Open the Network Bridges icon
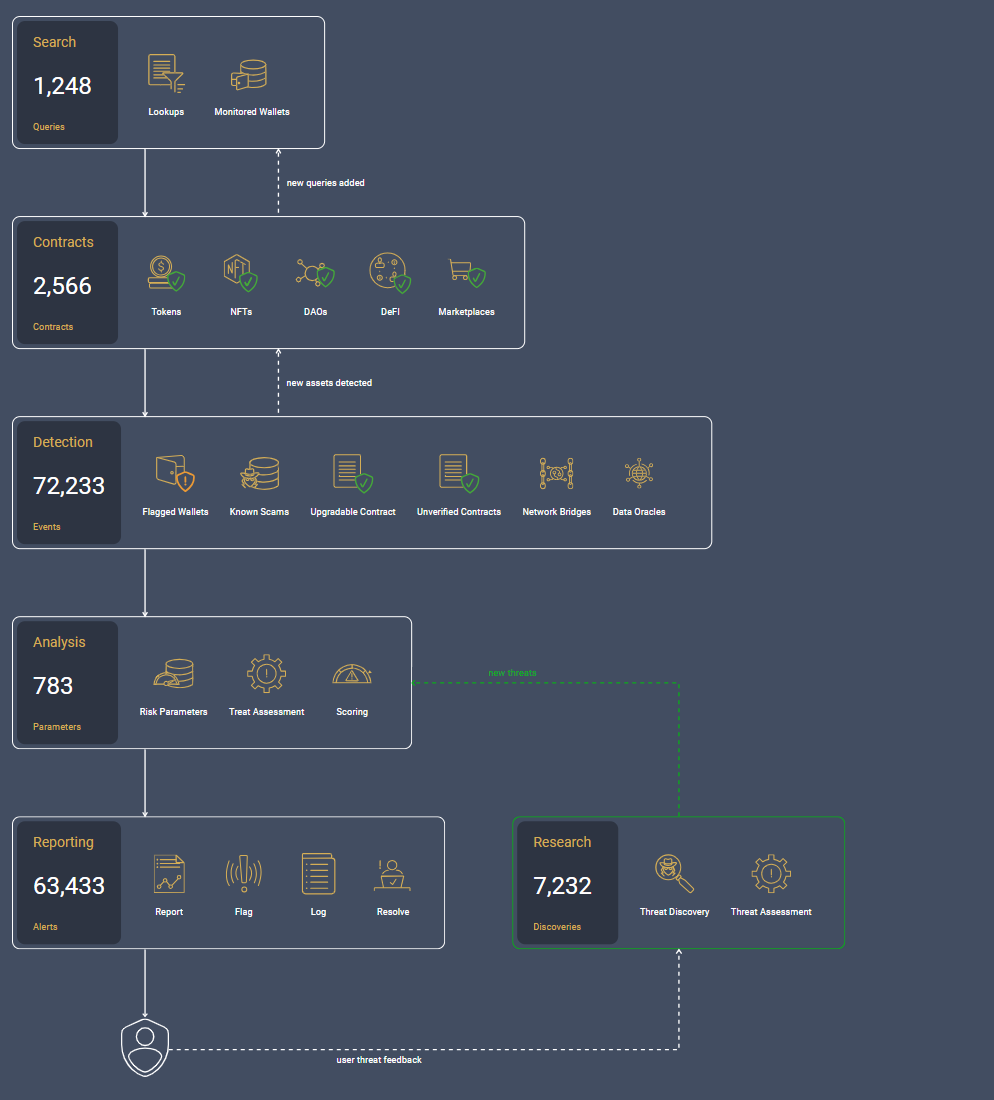This screenshot has height=1100, width=994. (x=556, y=474)
